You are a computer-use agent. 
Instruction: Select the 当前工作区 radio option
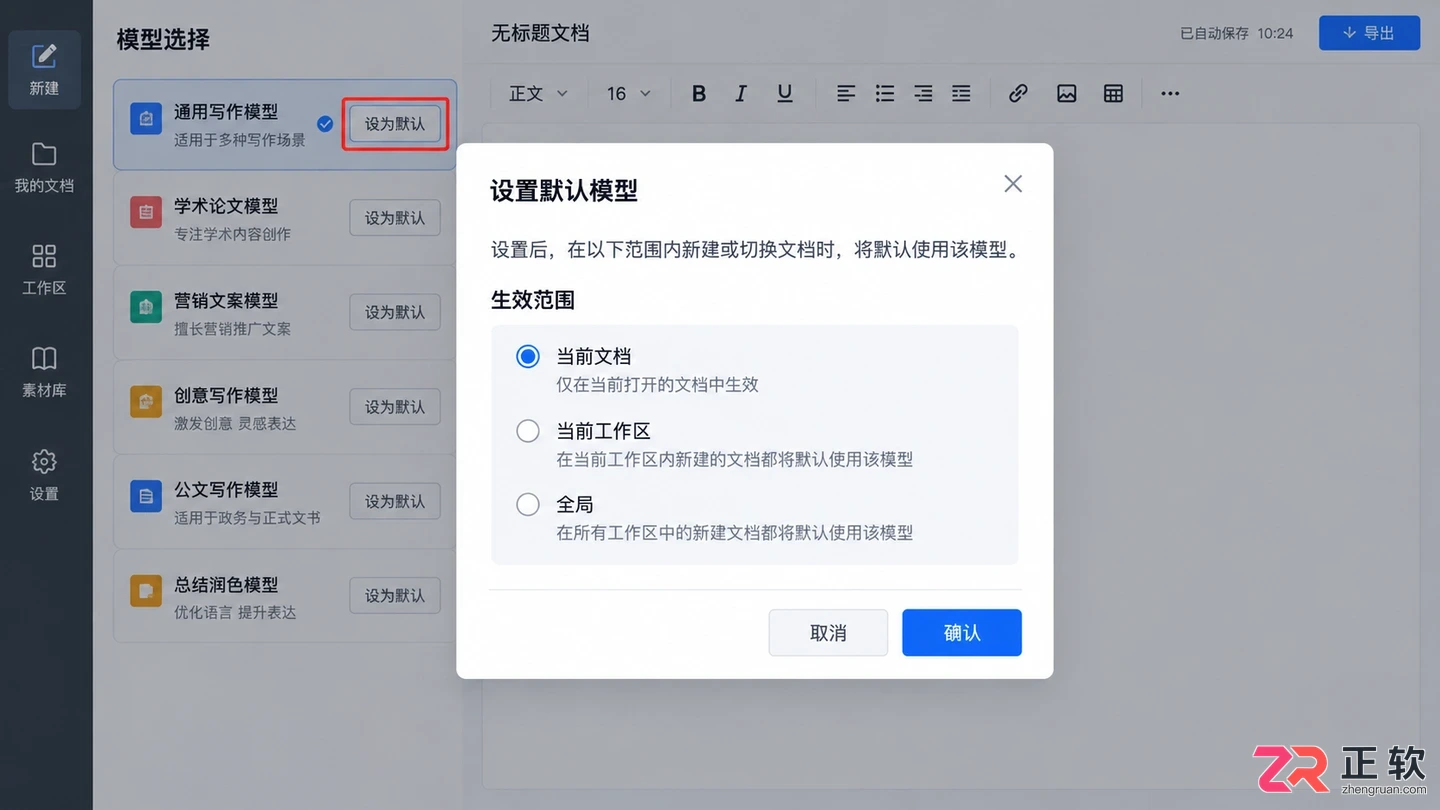[528, 431]
